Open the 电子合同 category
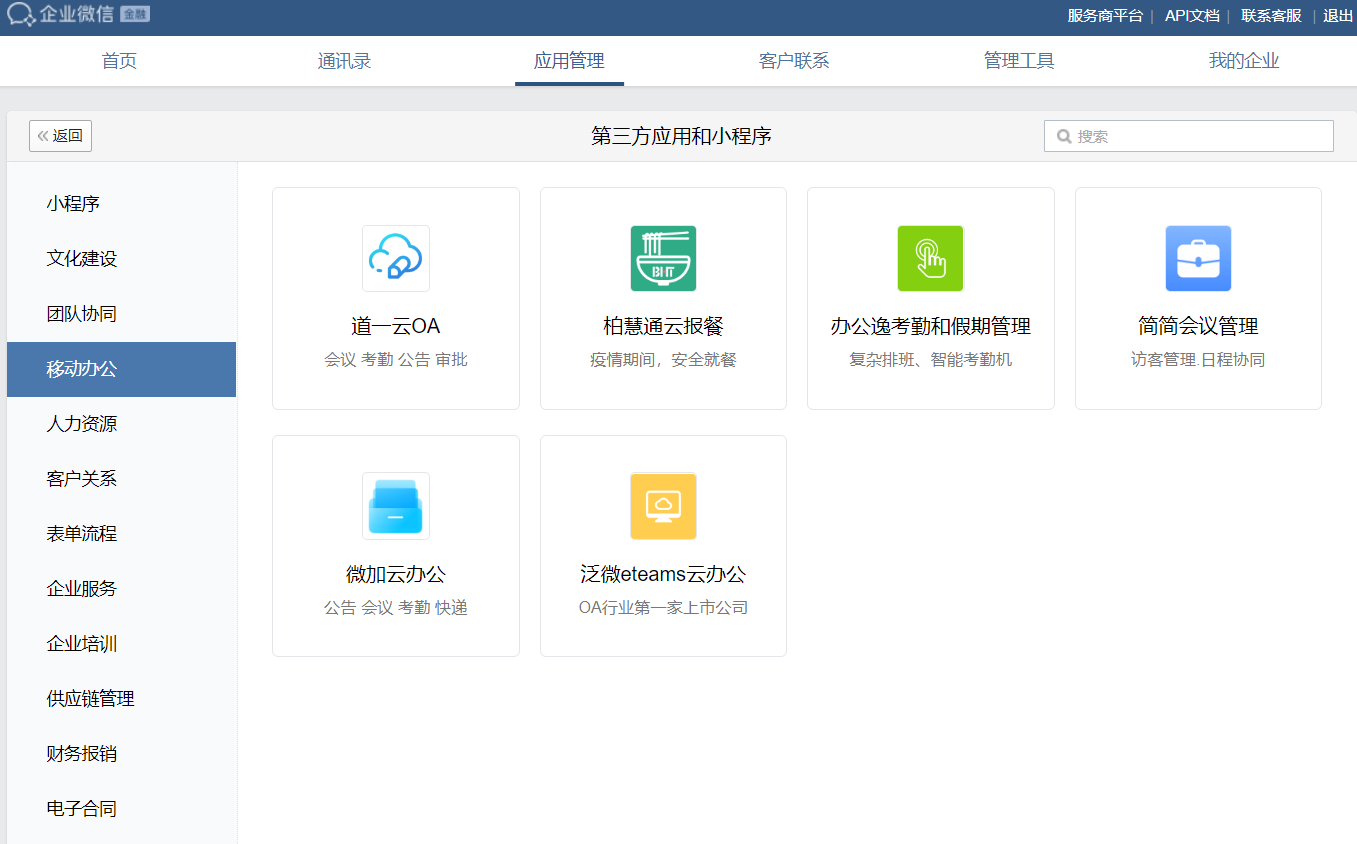Image resolution: width=1357 pixels, height=844 pixels. (121, 809)
